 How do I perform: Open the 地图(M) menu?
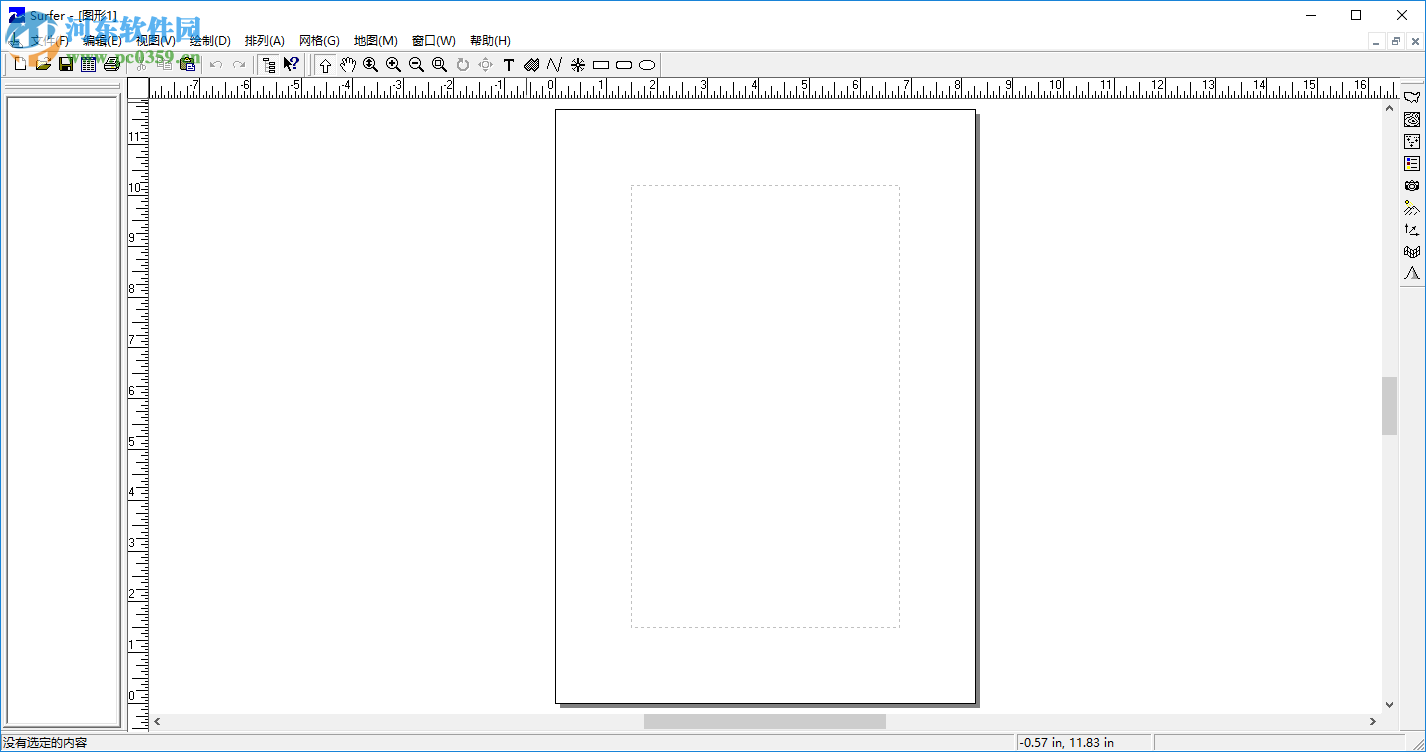(x=375, y=41)
